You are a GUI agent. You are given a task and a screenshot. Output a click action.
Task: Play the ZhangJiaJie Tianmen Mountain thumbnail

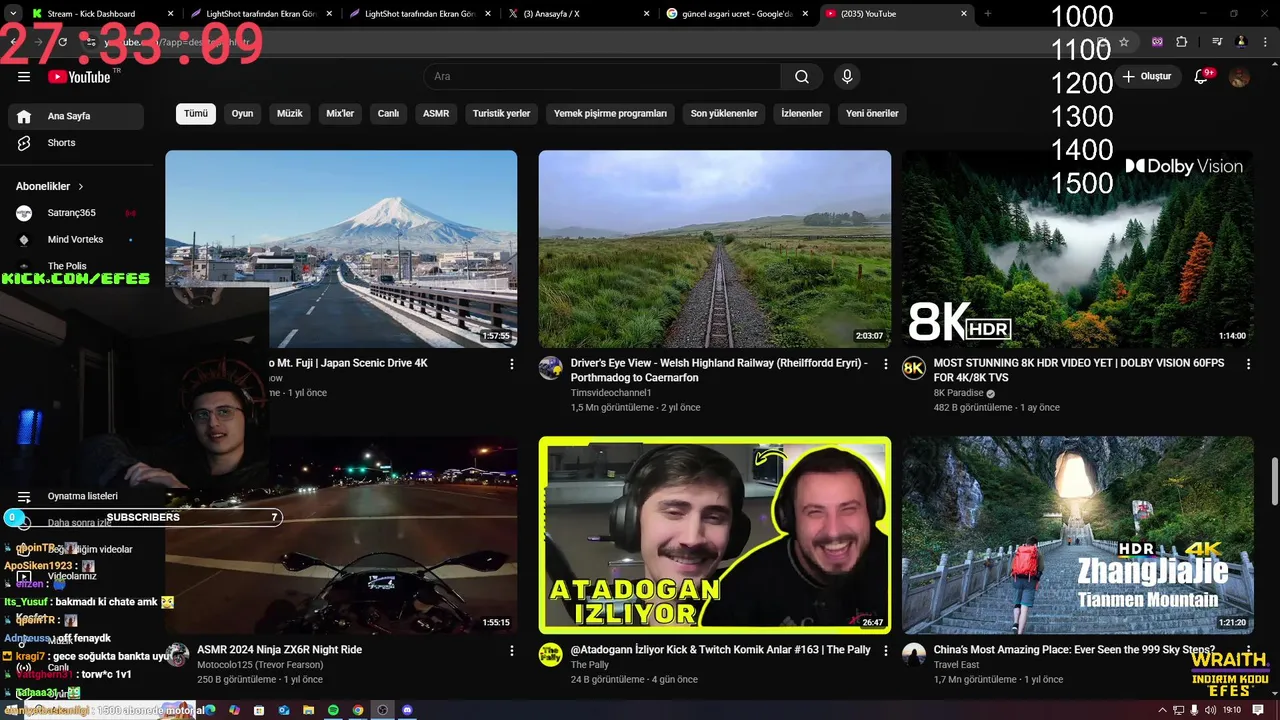[x=1078, y=535]
